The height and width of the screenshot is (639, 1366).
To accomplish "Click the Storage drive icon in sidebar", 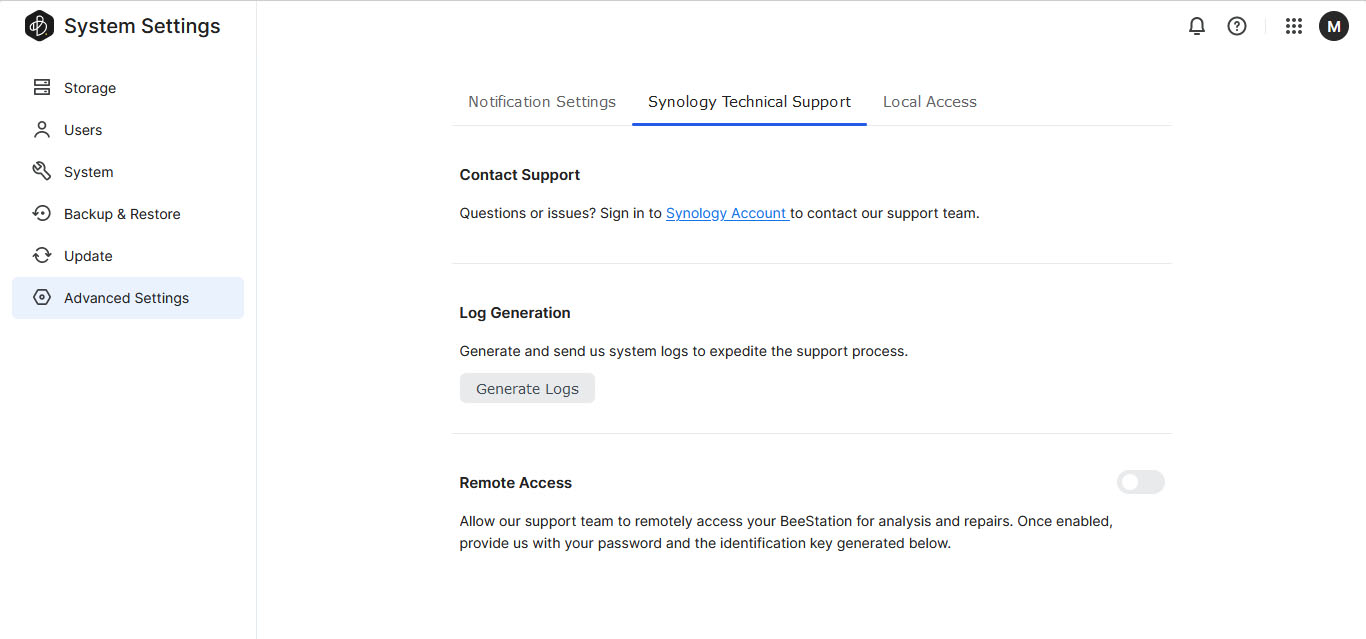I will 42,88.
